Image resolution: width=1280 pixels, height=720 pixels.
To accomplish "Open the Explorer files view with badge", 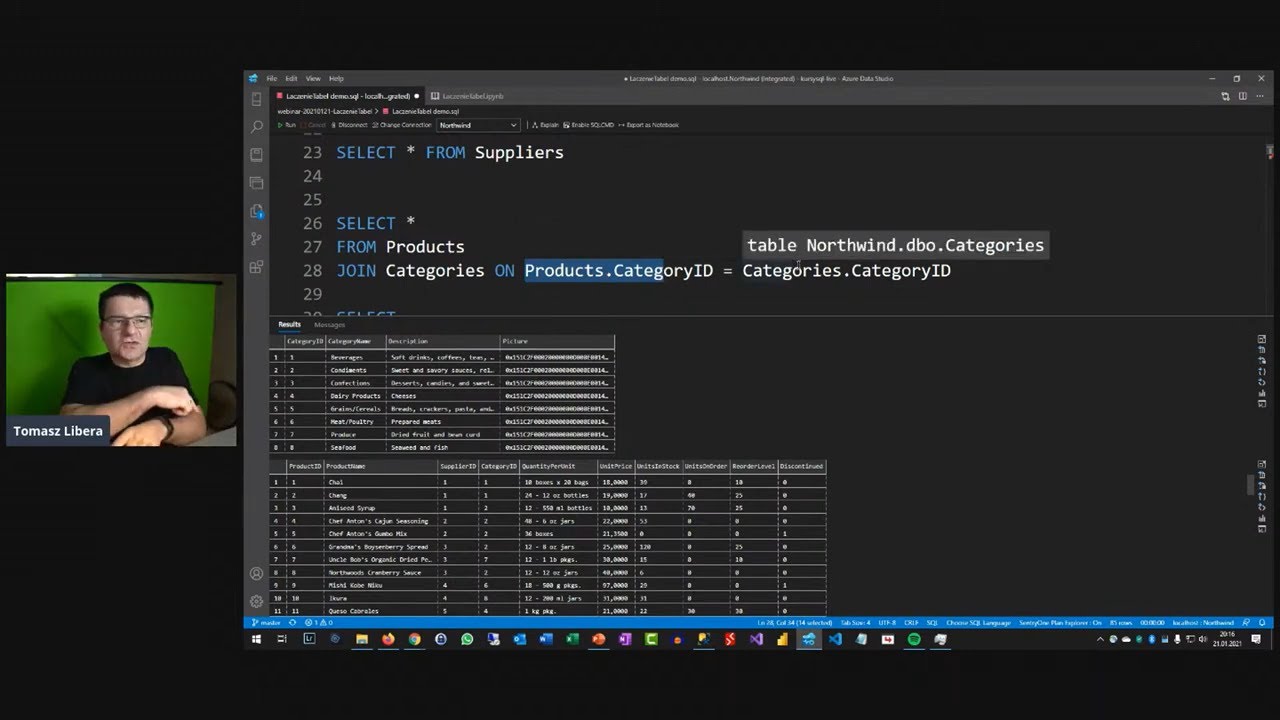I will (x=256, y=211).
